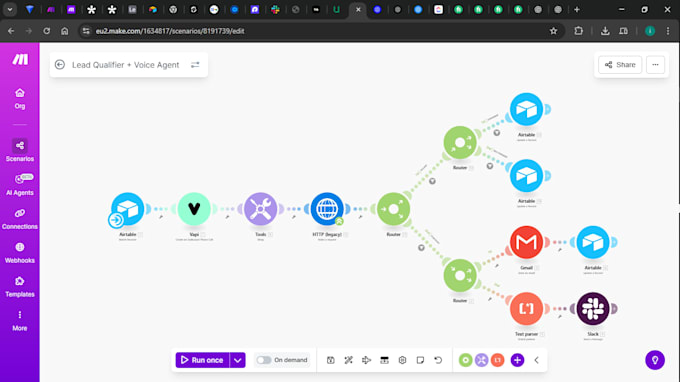
Task: Open the Org home in the sidebar
Action: (20, 98)
